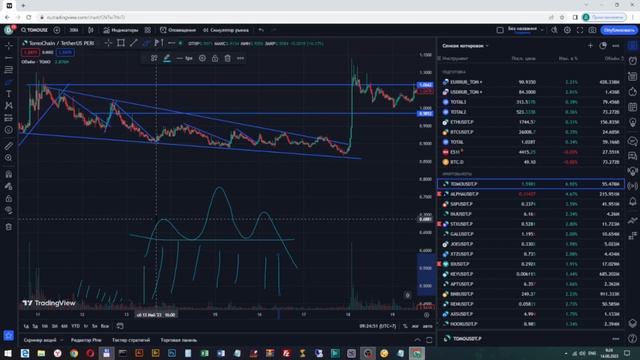Open the quick search icon near settings
The height and width of the screenshot is (360, 640).
pos(554,30)
